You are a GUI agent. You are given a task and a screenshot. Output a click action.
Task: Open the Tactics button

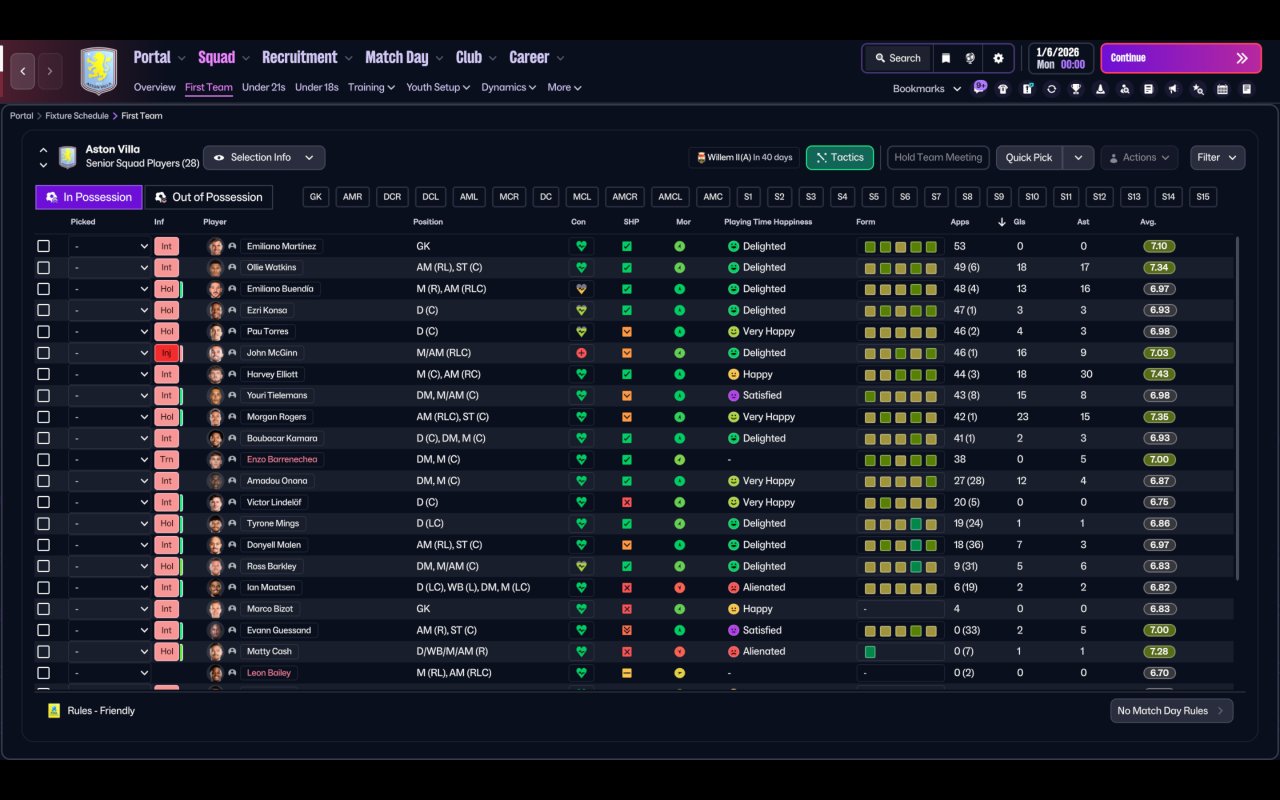[x=840, y=158]
